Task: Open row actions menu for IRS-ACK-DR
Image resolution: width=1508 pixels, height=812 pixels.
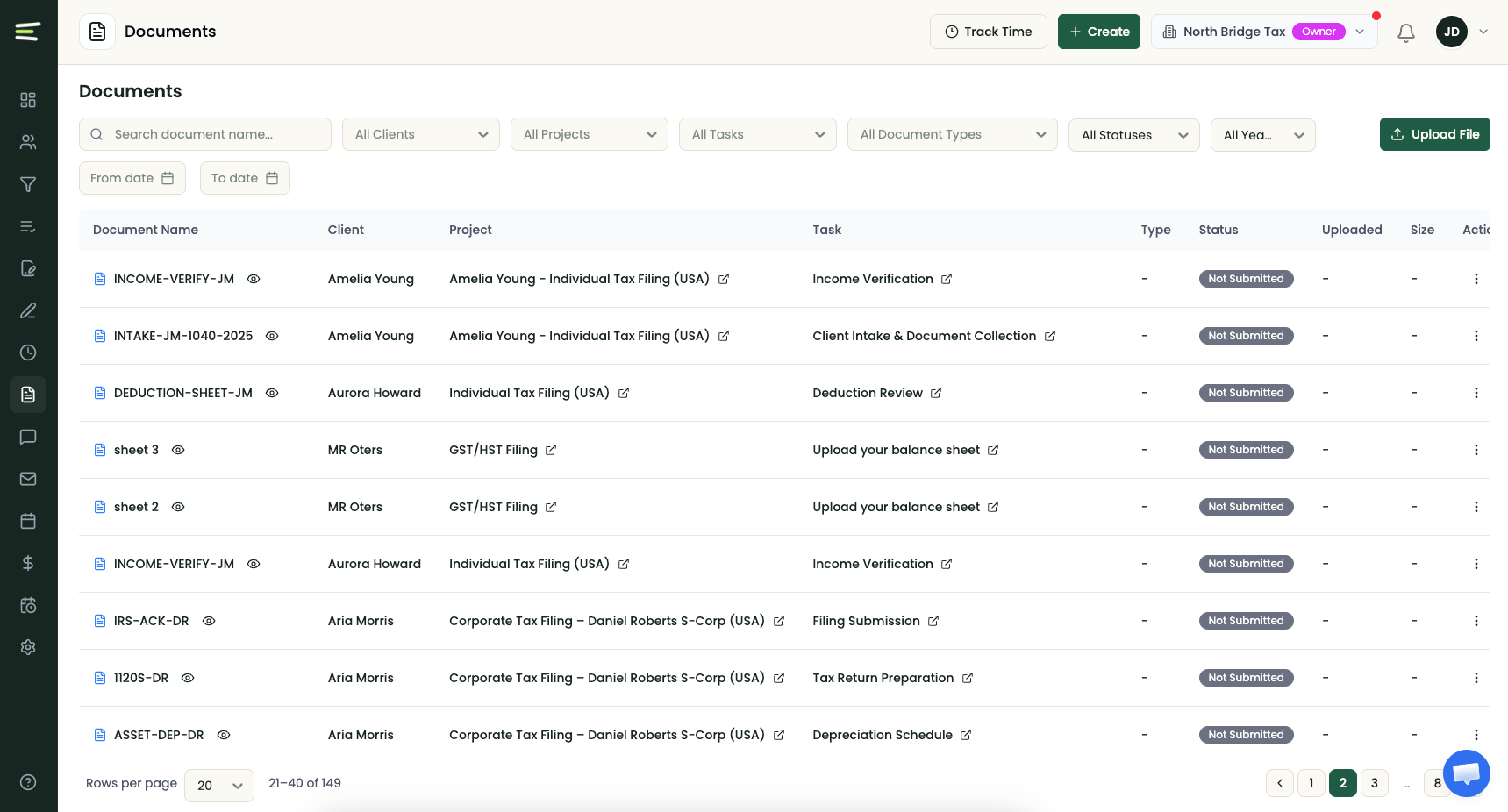Action: [1476, 621]
